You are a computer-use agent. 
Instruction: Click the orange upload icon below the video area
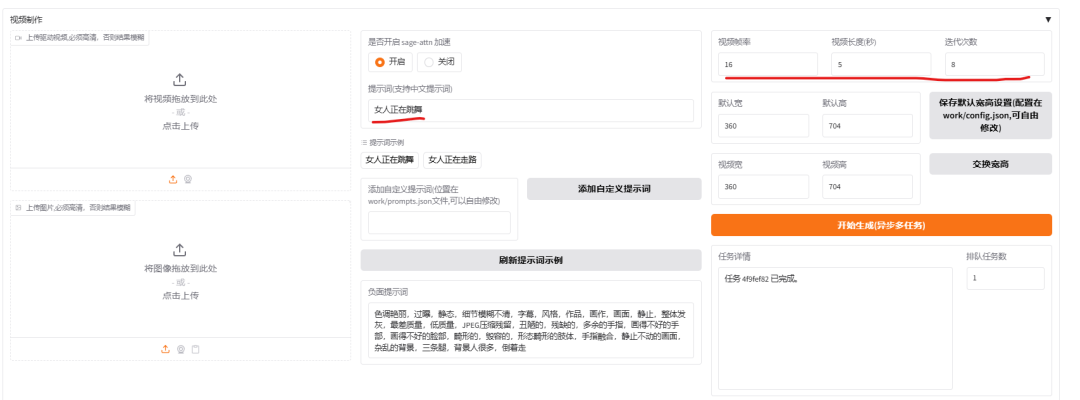pos(173,179)
